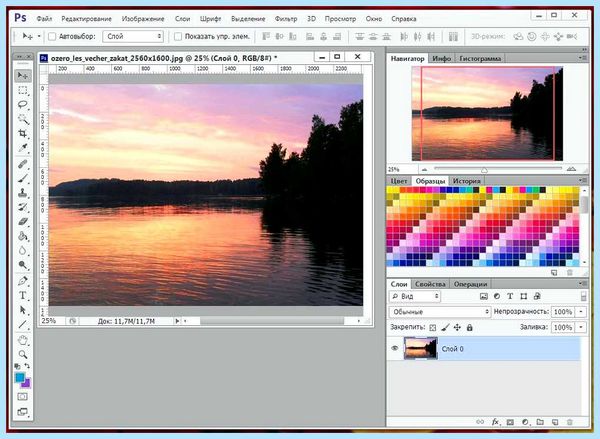Select the Eraser tool
This screenshot has height=439, width=600.
tap(23, 222)
